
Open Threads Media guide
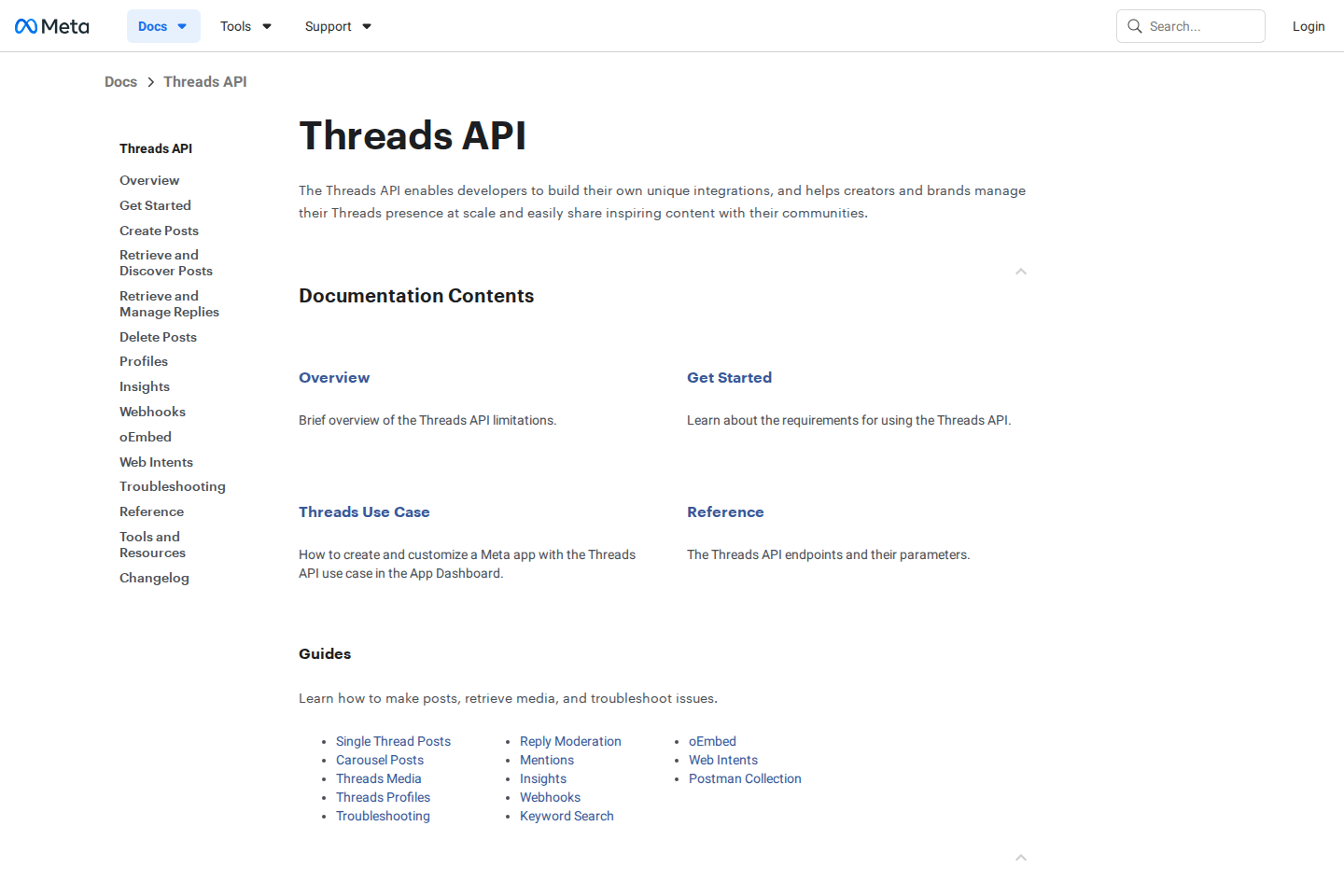[x=379, y=778]
